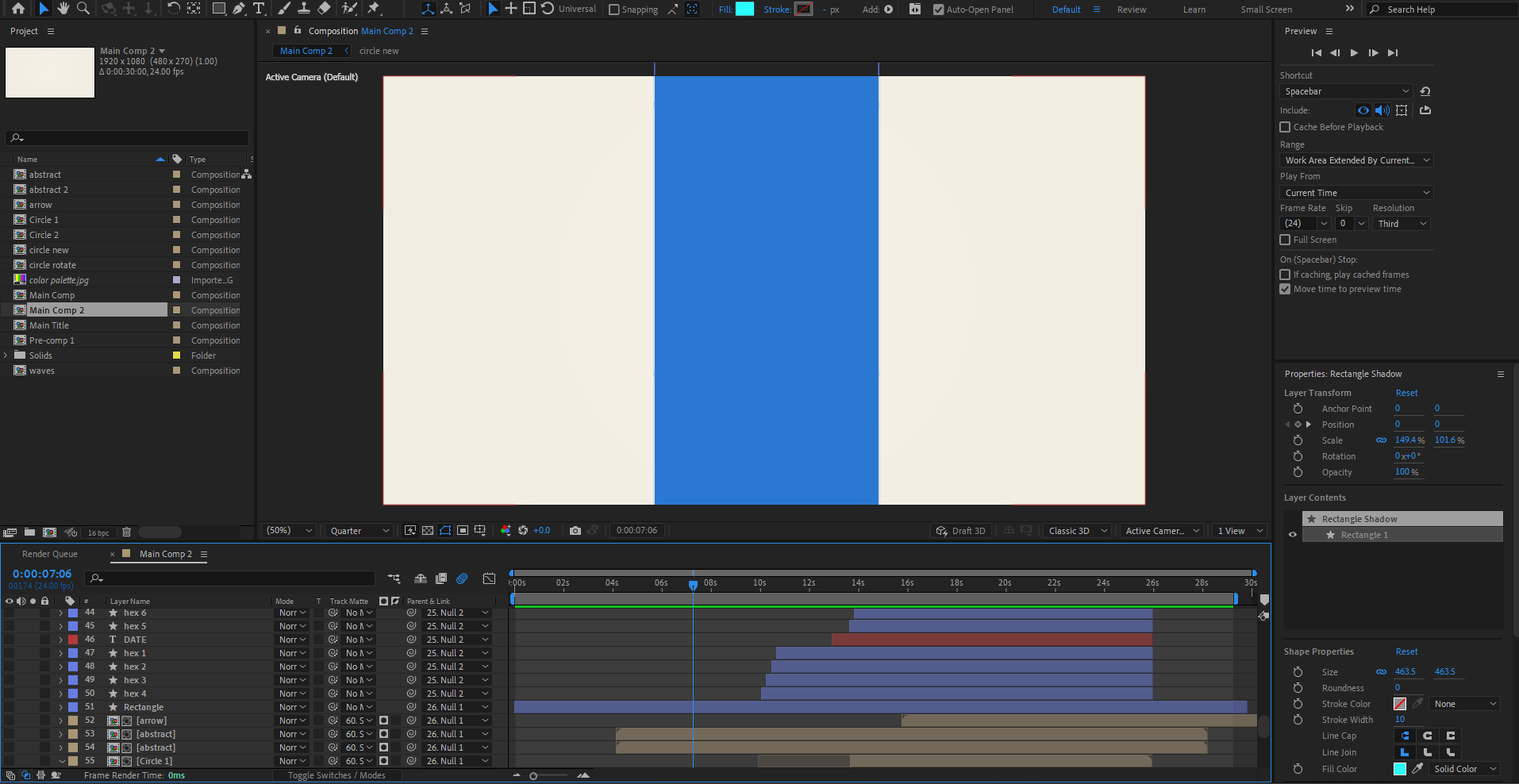This screenshot has width=1519, height=784.
Task: Enable the Full Screen checkbox
Action: point(1285,240)
